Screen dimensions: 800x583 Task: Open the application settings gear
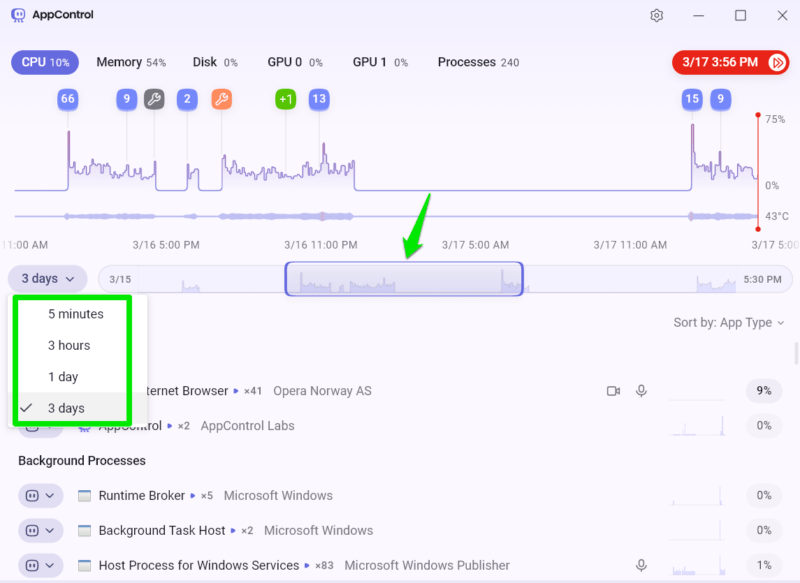tap(656, 16)
